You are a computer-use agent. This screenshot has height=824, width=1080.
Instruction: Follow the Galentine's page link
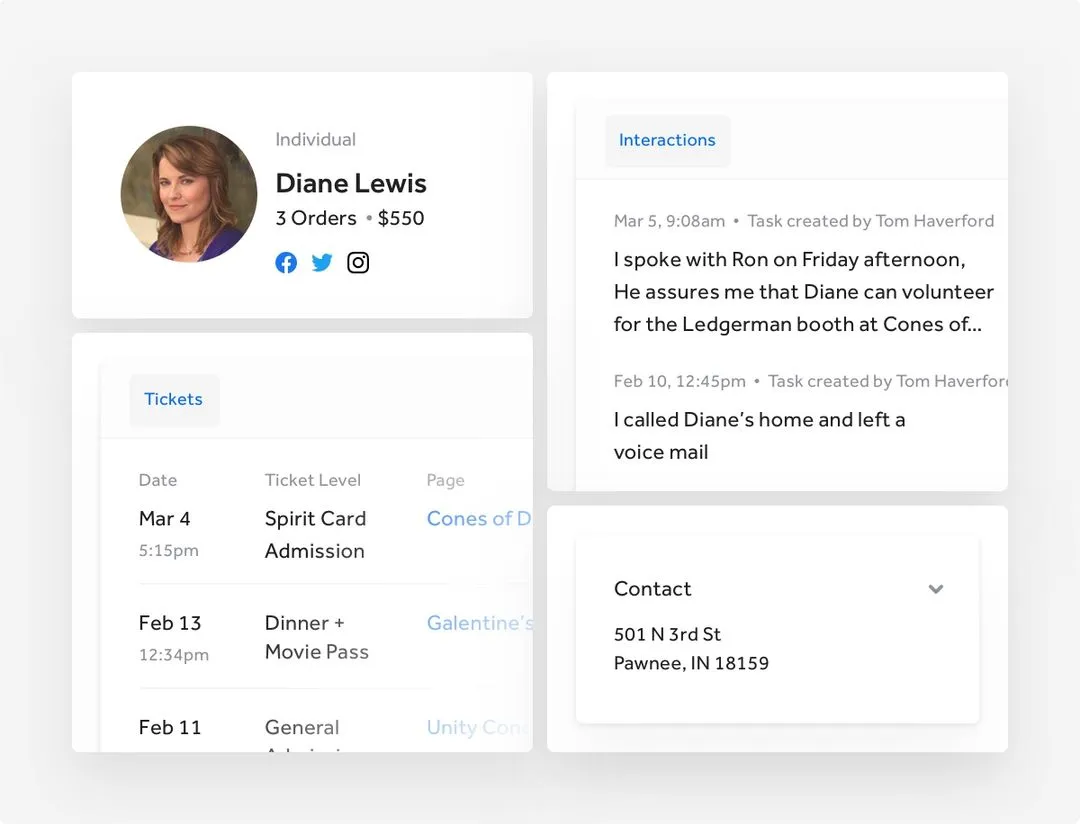tap(480, 623)
